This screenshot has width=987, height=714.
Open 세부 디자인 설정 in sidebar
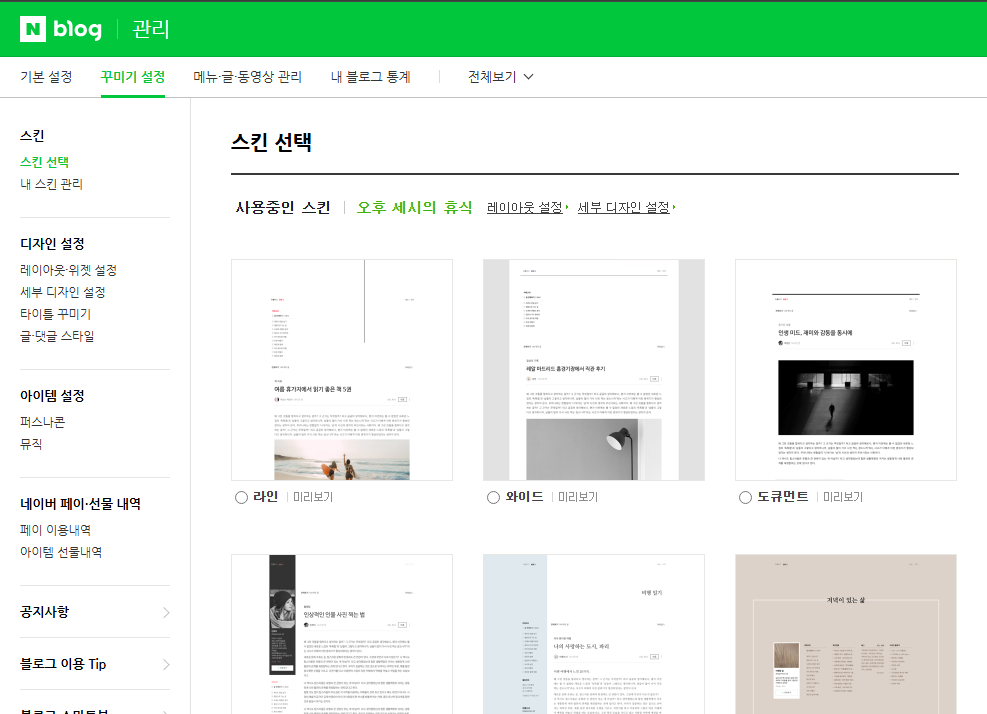click(63, 292)
